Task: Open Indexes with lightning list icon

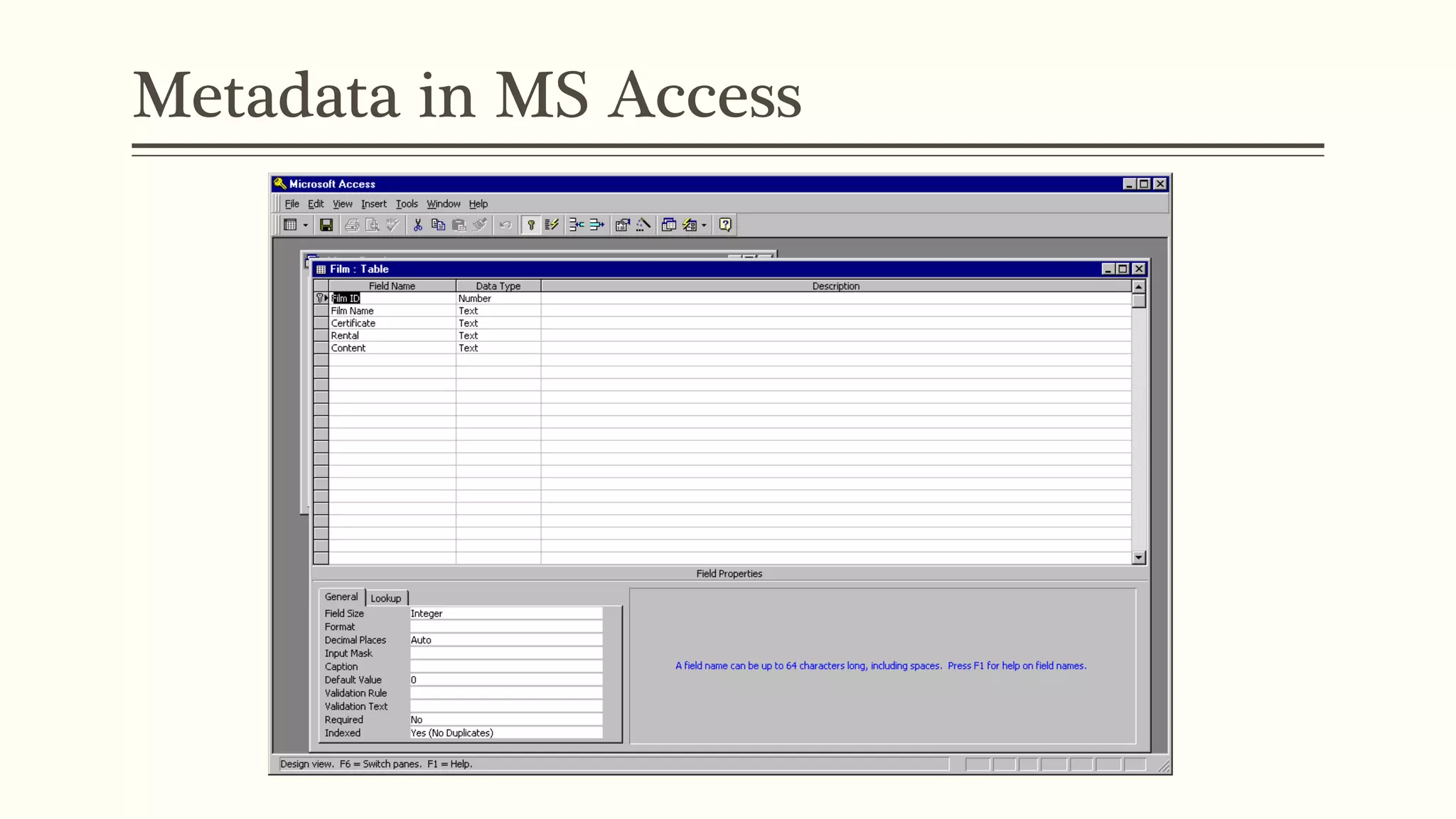Action: point(552,225)
